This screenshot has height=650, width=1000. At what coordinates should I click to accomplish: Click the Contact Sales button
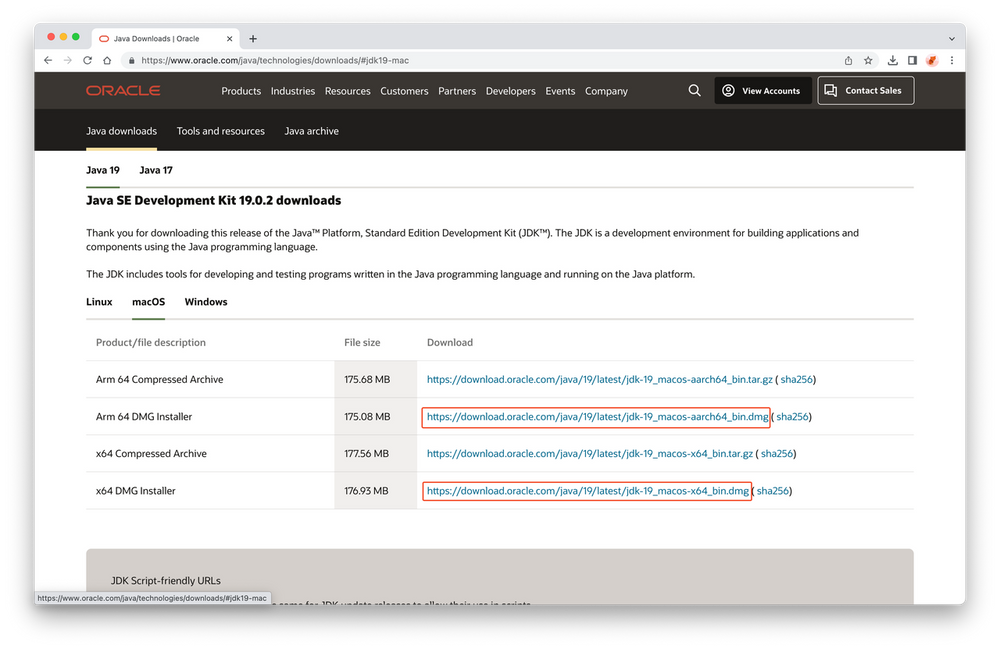point(865,91)
